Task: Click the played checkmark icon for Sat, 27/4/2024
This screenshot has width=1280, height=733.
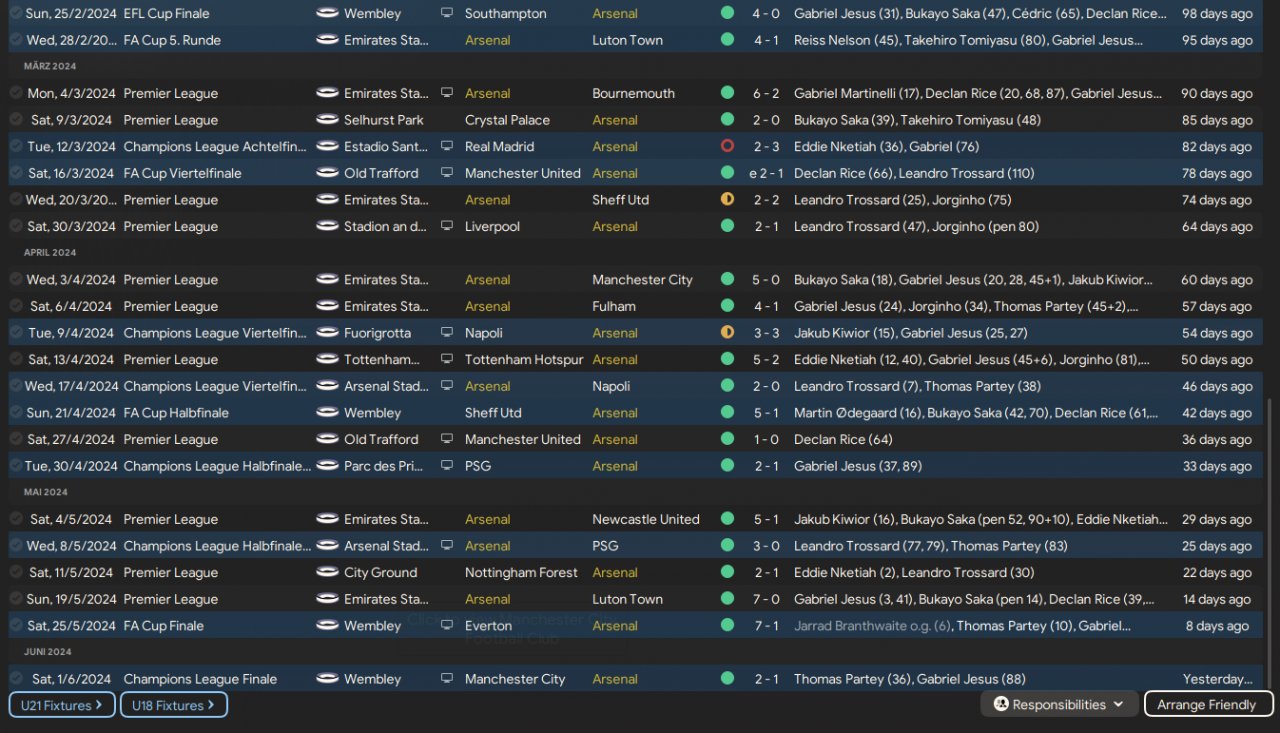Action: 16,439
